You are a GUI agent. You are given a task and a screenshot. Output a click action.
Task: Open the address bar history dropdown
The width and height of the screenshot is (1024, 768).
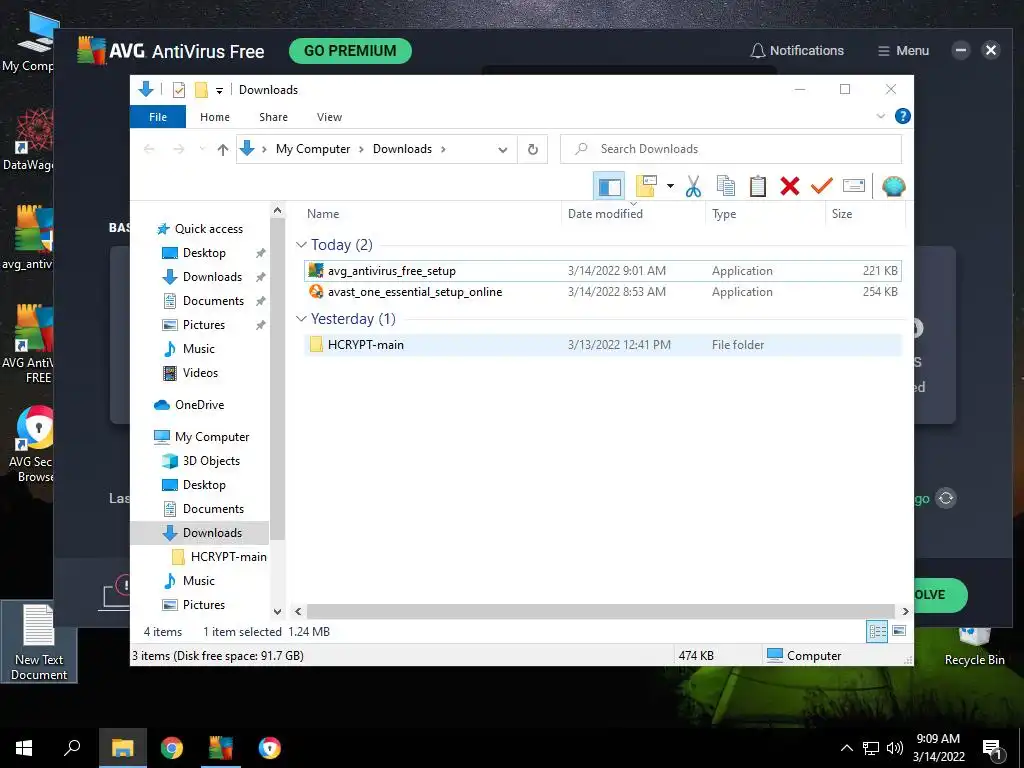[x=502, y=150]
